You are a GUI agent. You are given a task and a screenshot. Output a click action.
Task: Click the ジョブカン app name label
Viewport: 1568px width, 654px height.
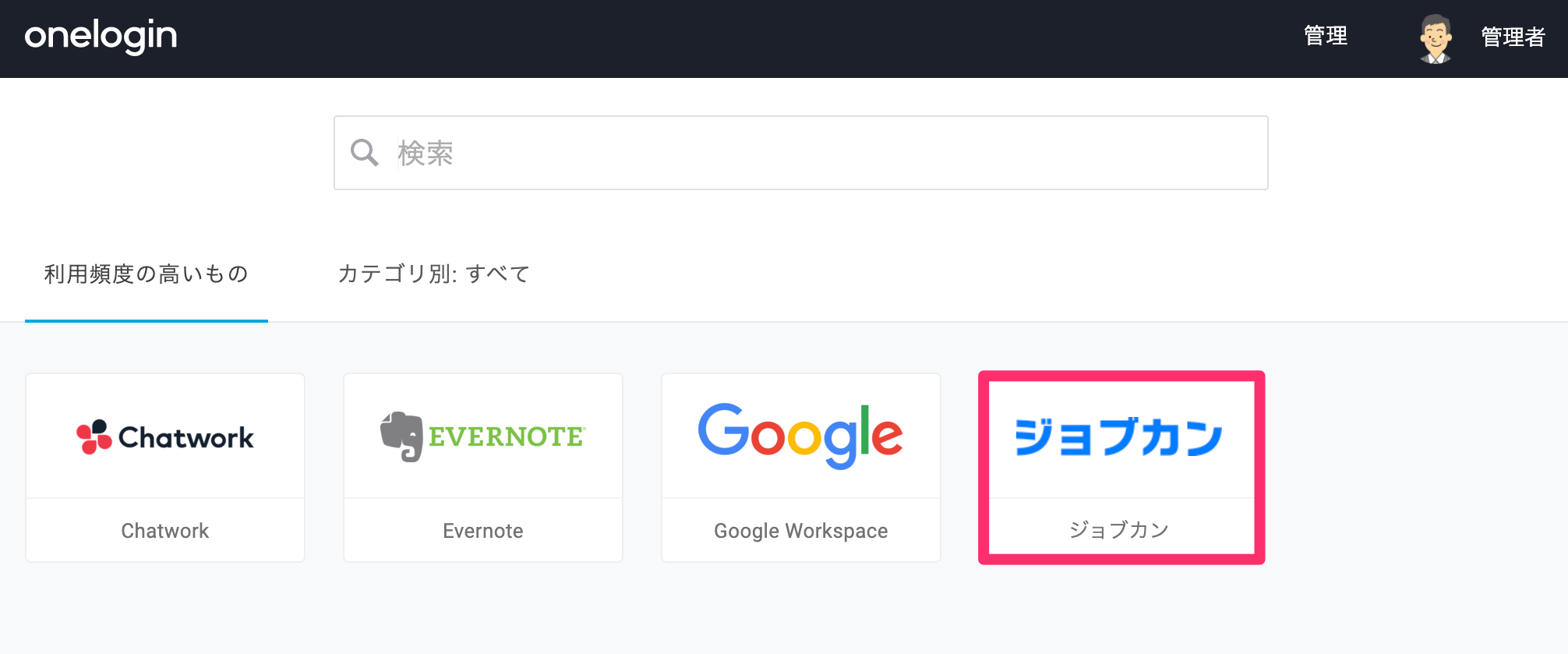[1119, 530]
